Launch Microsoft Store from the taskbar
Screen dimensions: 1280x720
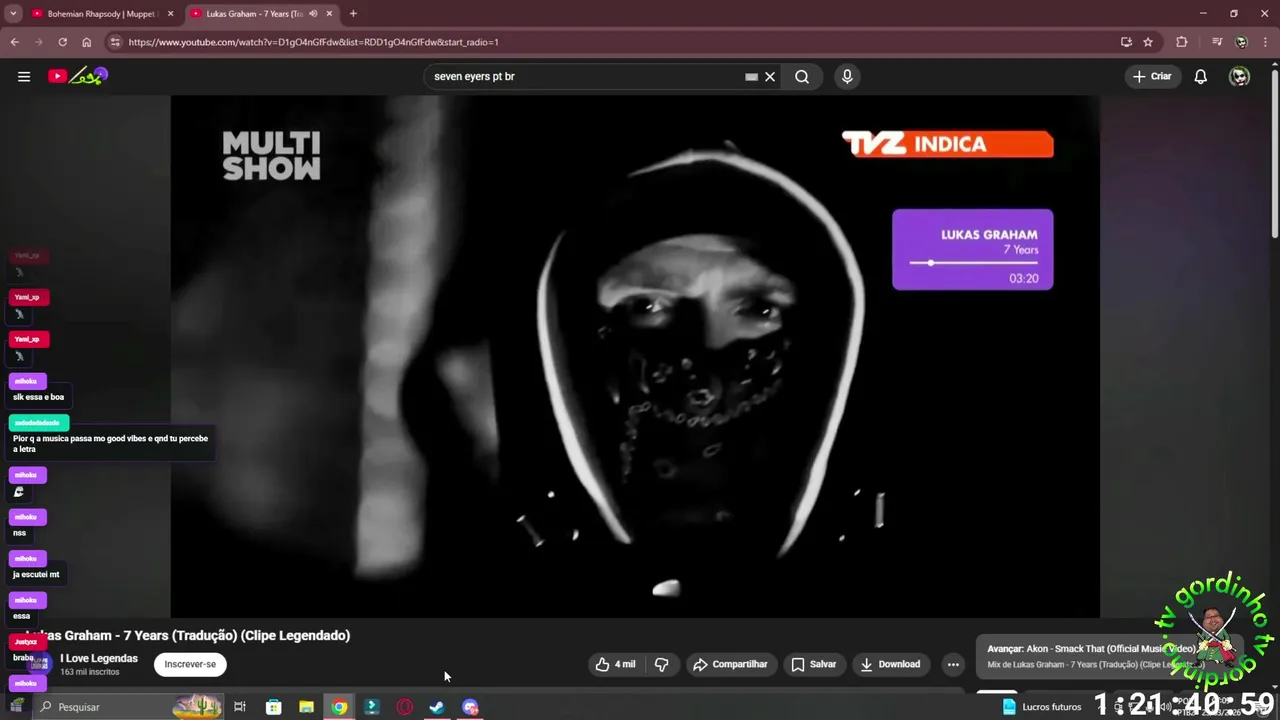tap(273, 707)
